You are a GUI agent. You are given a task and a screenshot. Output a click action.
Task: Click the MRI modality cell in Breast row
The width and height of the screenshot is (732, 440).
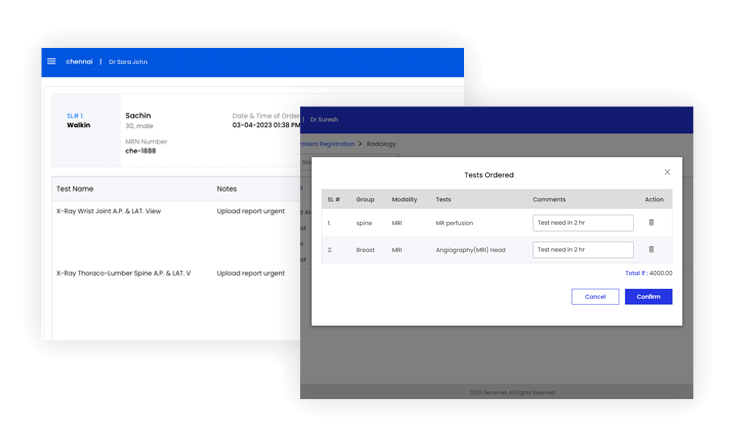[397, 250]
